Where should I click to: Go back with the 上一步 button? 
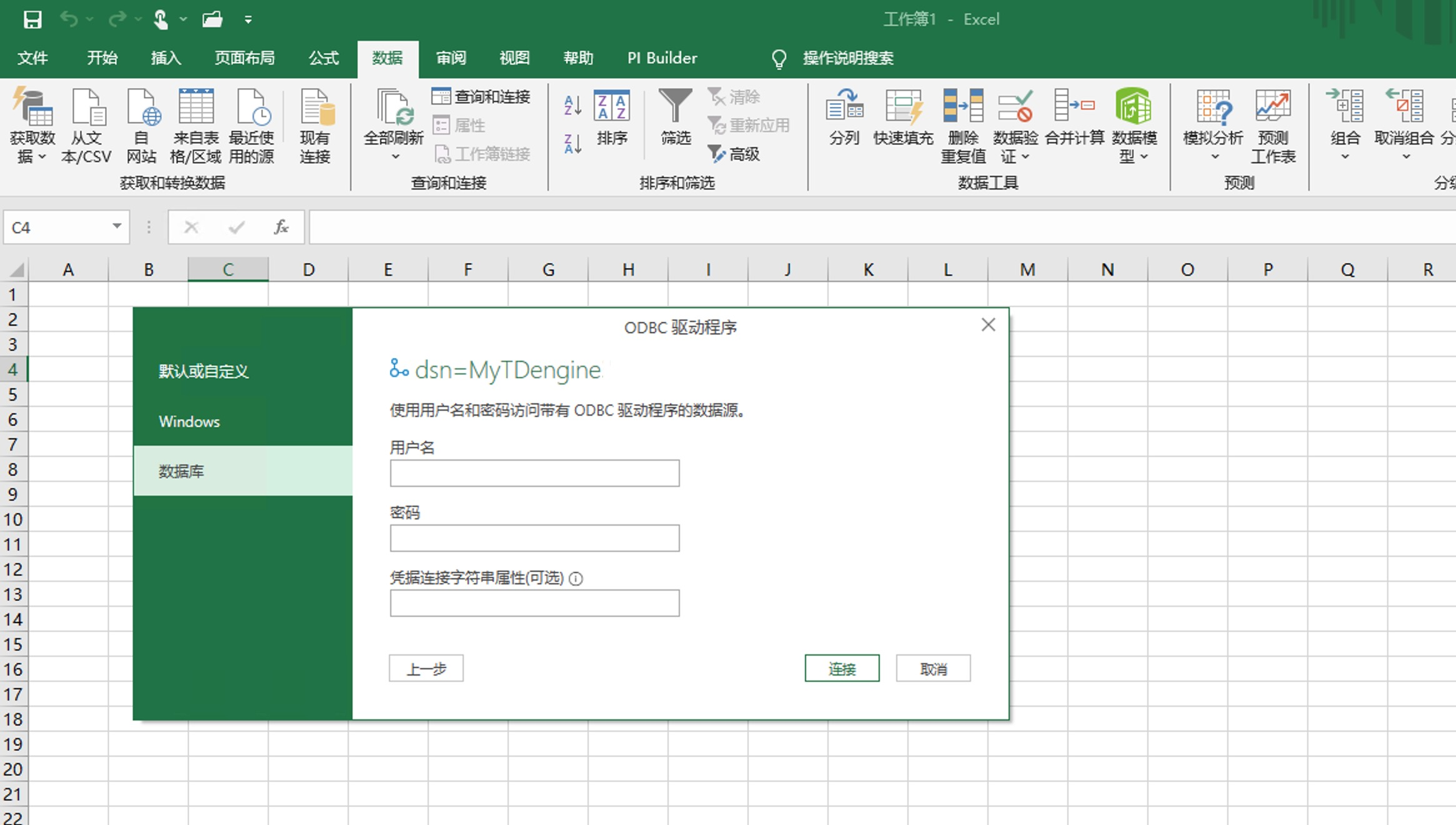(426, 667)
